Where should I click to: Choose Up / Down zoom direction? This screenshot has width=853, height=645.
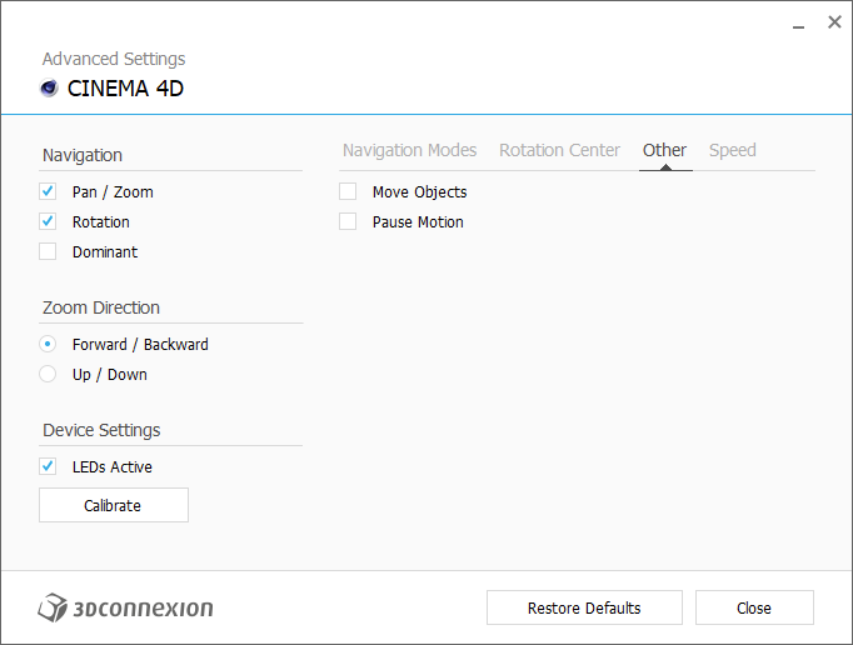coord(48,374)
